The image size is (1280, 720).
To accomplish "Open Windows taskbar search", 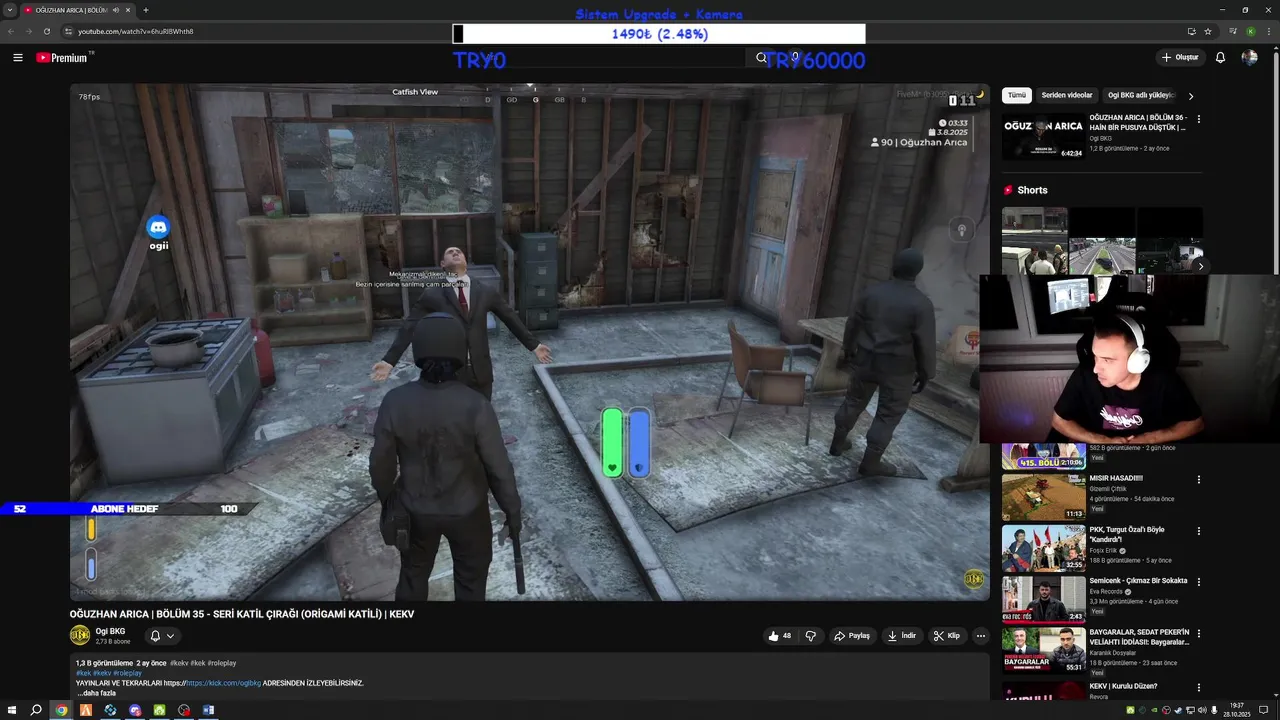I will click(x=36, y=710).
